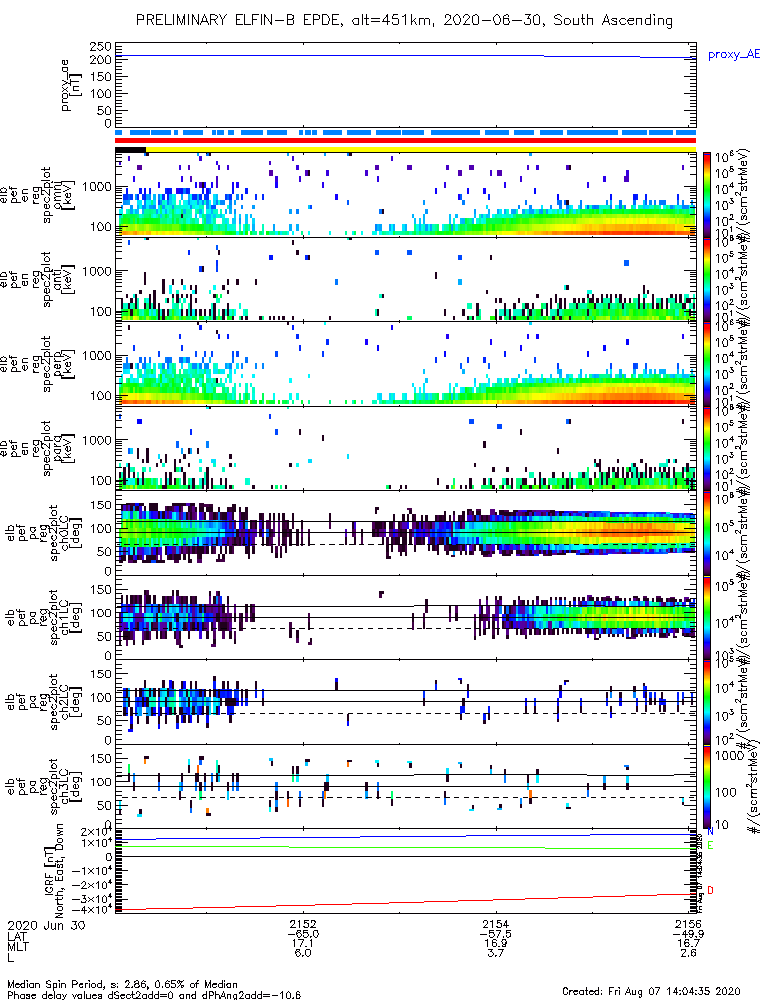Image resolution: width=775 pixels, height=1000 pixels.
Task: Click the Created timestamp footer text
Action: [651, 991]
